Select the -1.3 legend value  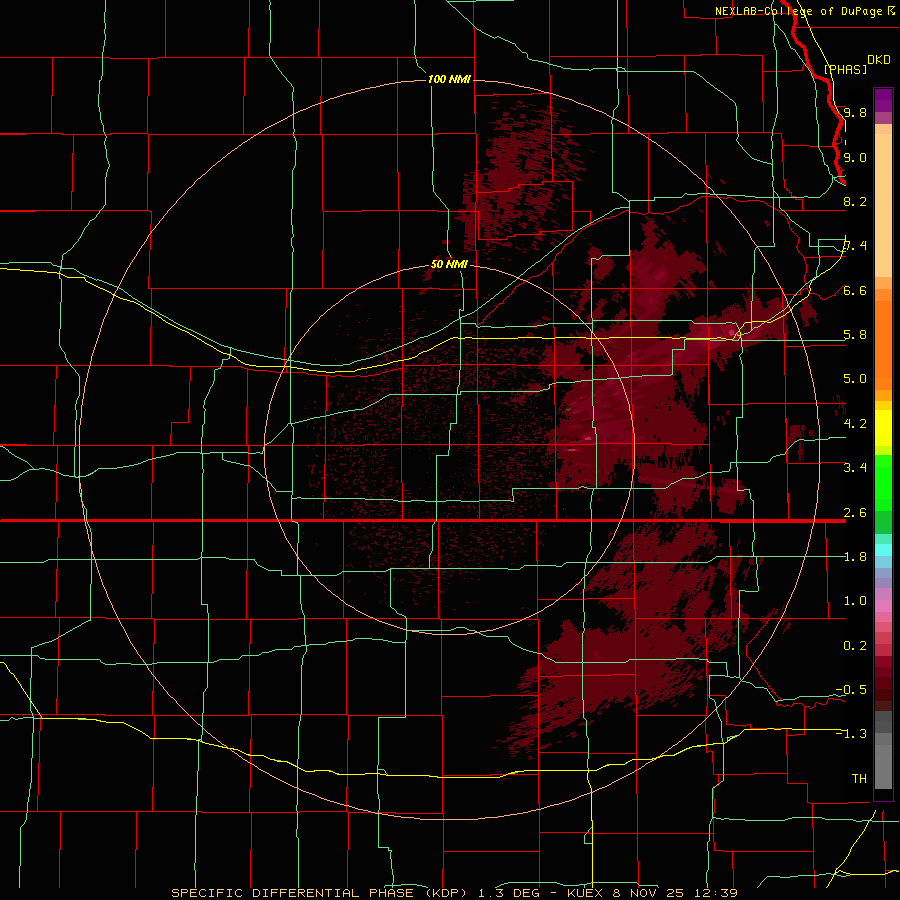pyautogui.click(x=851, y=734)
